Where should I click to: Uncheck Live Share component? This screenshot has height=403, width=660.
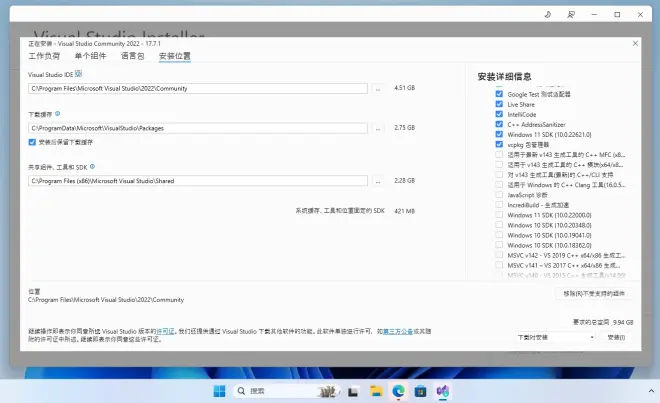(x=499, y=104)
